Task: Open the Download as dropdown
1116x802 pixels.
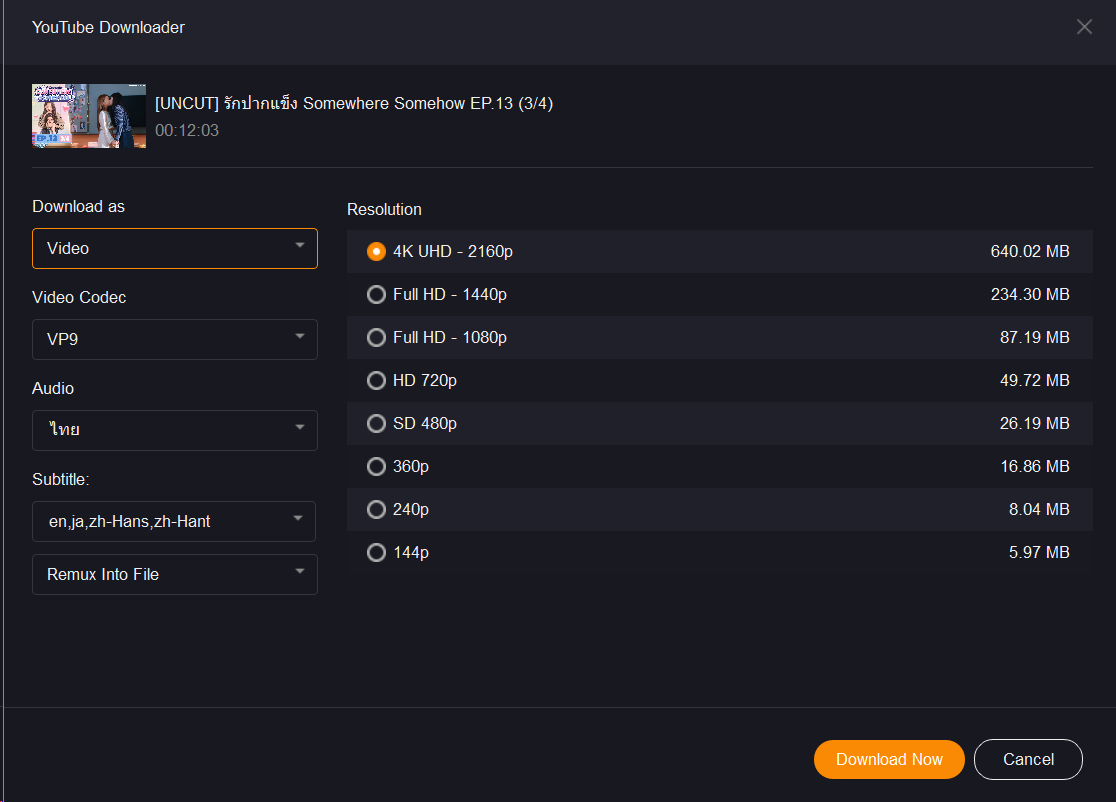Action: tap(175, 249)
